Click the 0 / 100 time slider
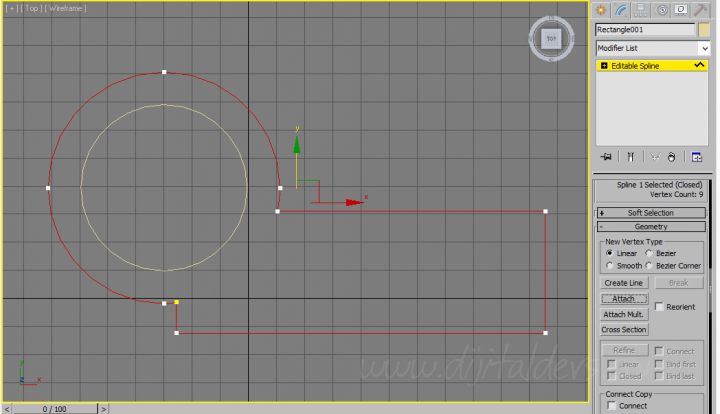 coord(55,408)
